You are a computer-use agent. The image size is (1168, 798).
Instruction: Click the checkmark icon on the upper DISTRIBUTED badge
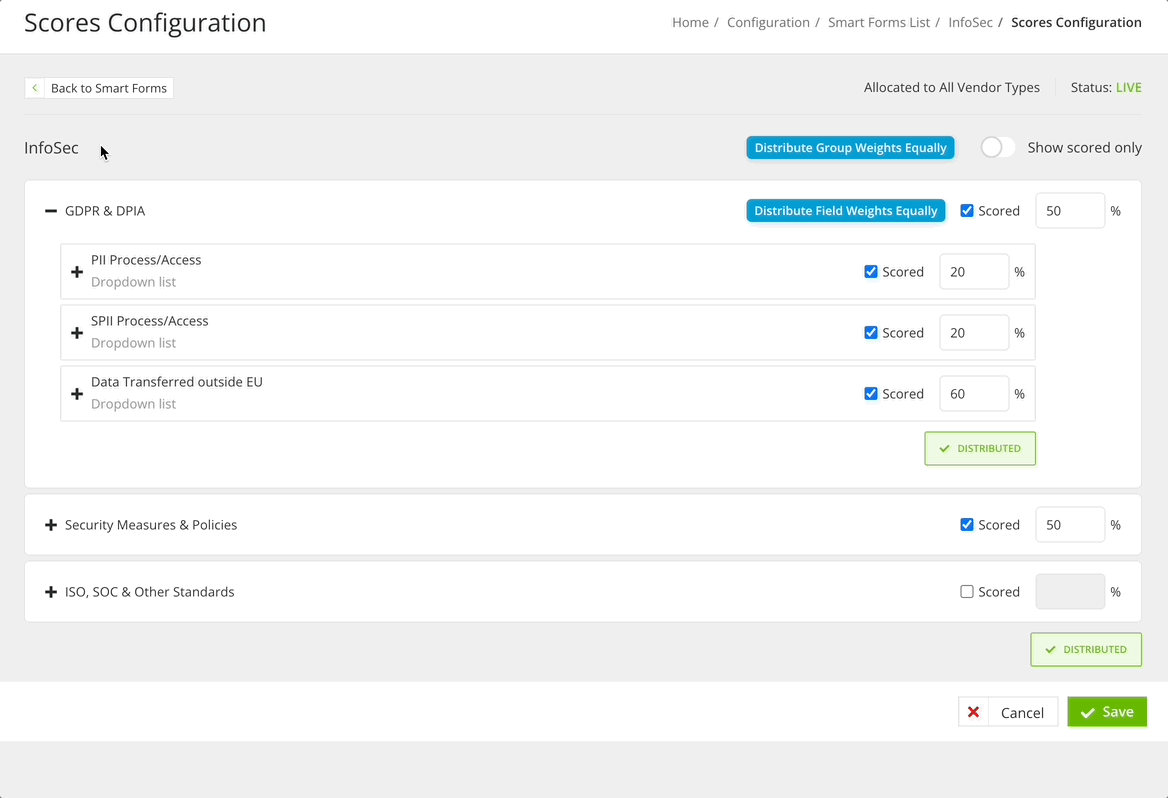(943, 448)
